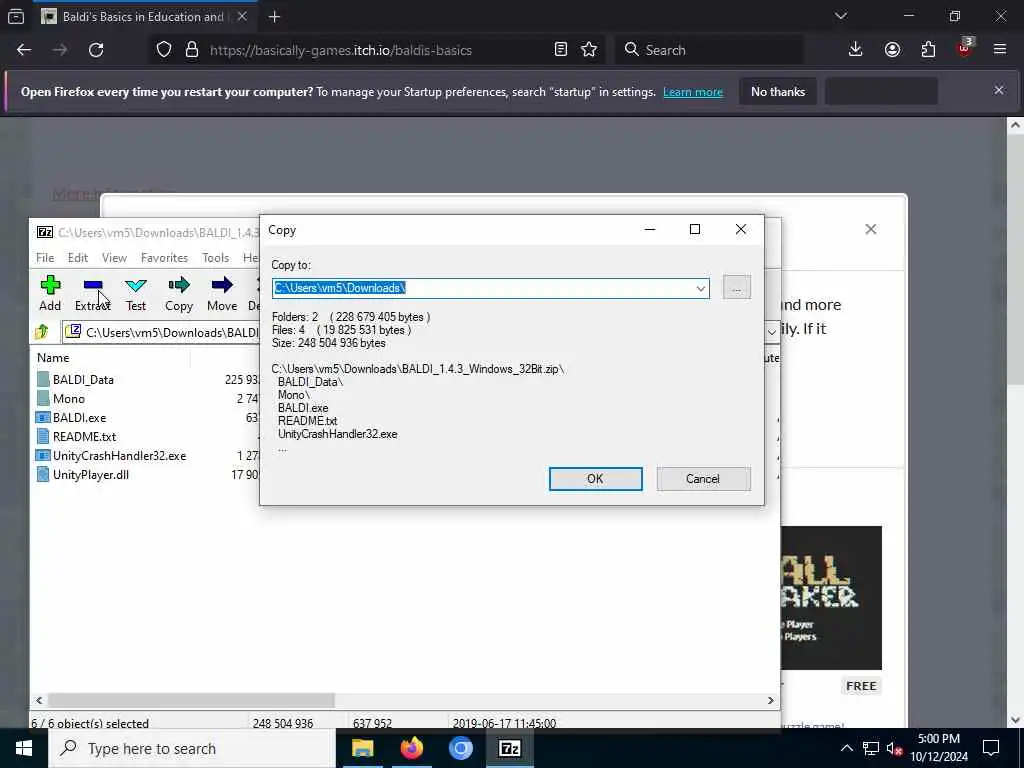Click the Move icon in 7-Zip toolbar
Screen dimensions: 1024x768
point(222,285)
